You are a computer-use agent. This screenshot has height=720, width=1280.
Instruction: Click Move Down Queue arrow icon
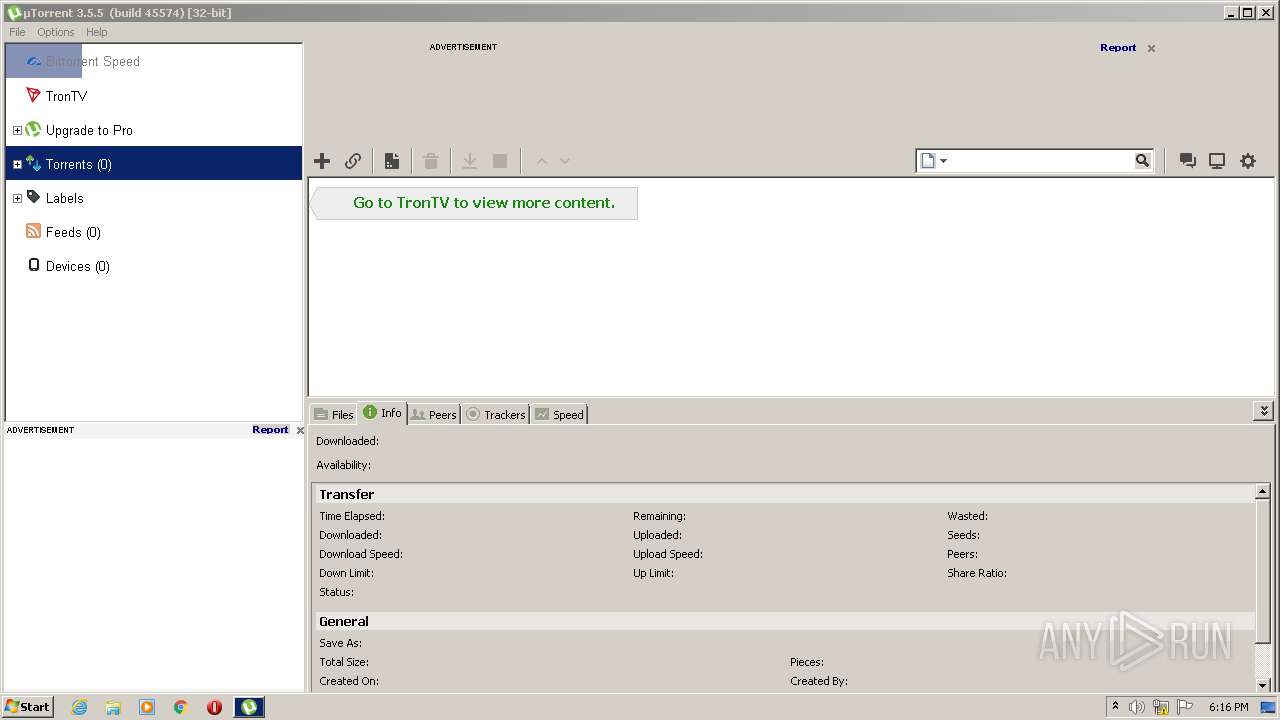tap(565, 161)
